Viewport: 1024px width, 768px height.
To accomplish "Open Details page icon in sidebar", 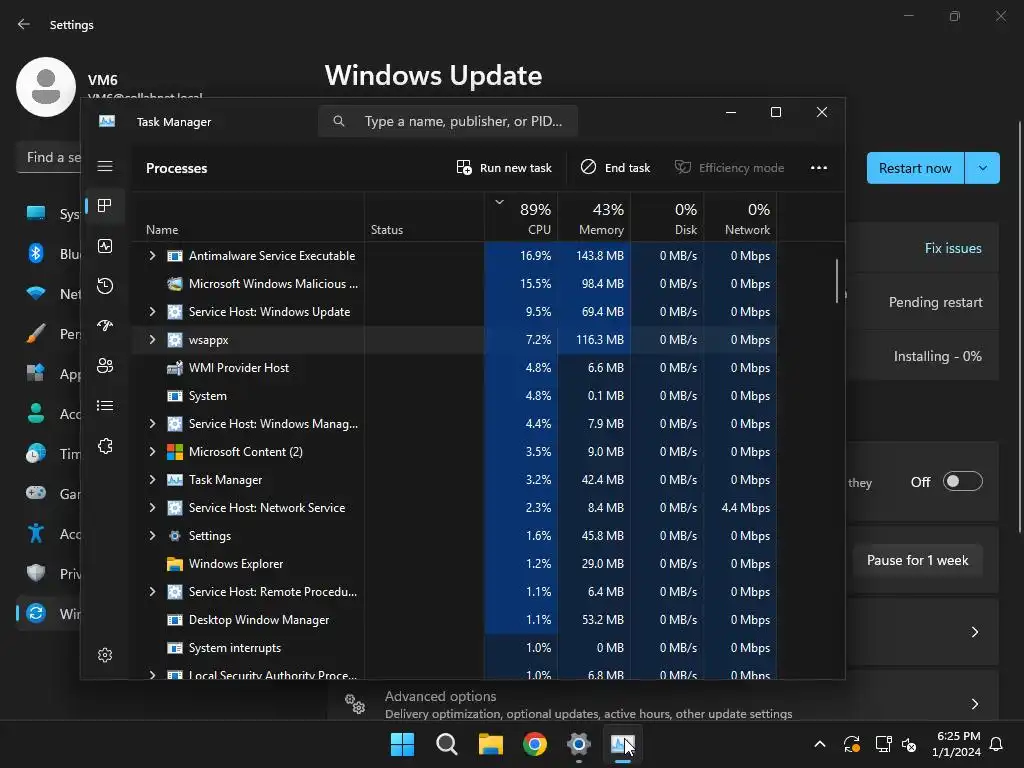I will click(x=104, y=406).
